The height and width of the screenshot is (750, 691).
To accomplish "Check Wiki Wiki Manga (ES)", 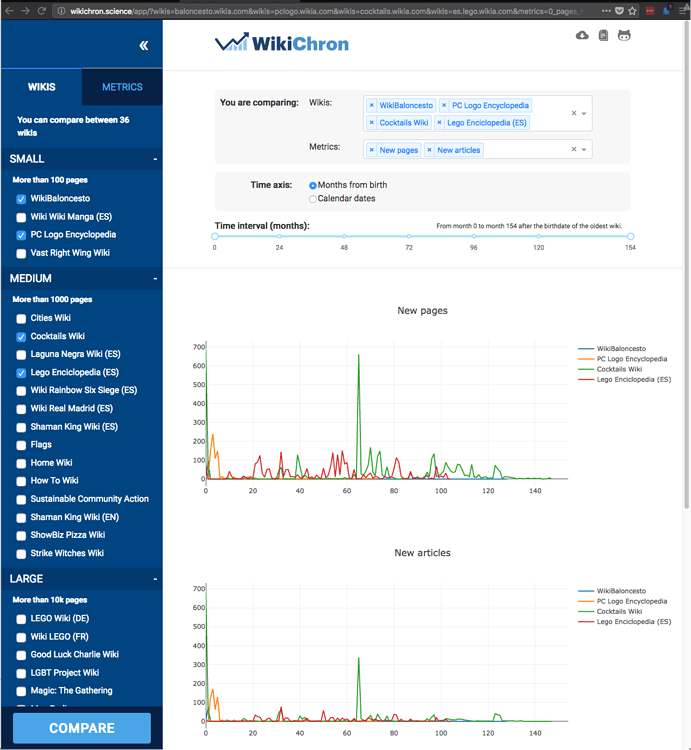I will [x=21, y=217].
